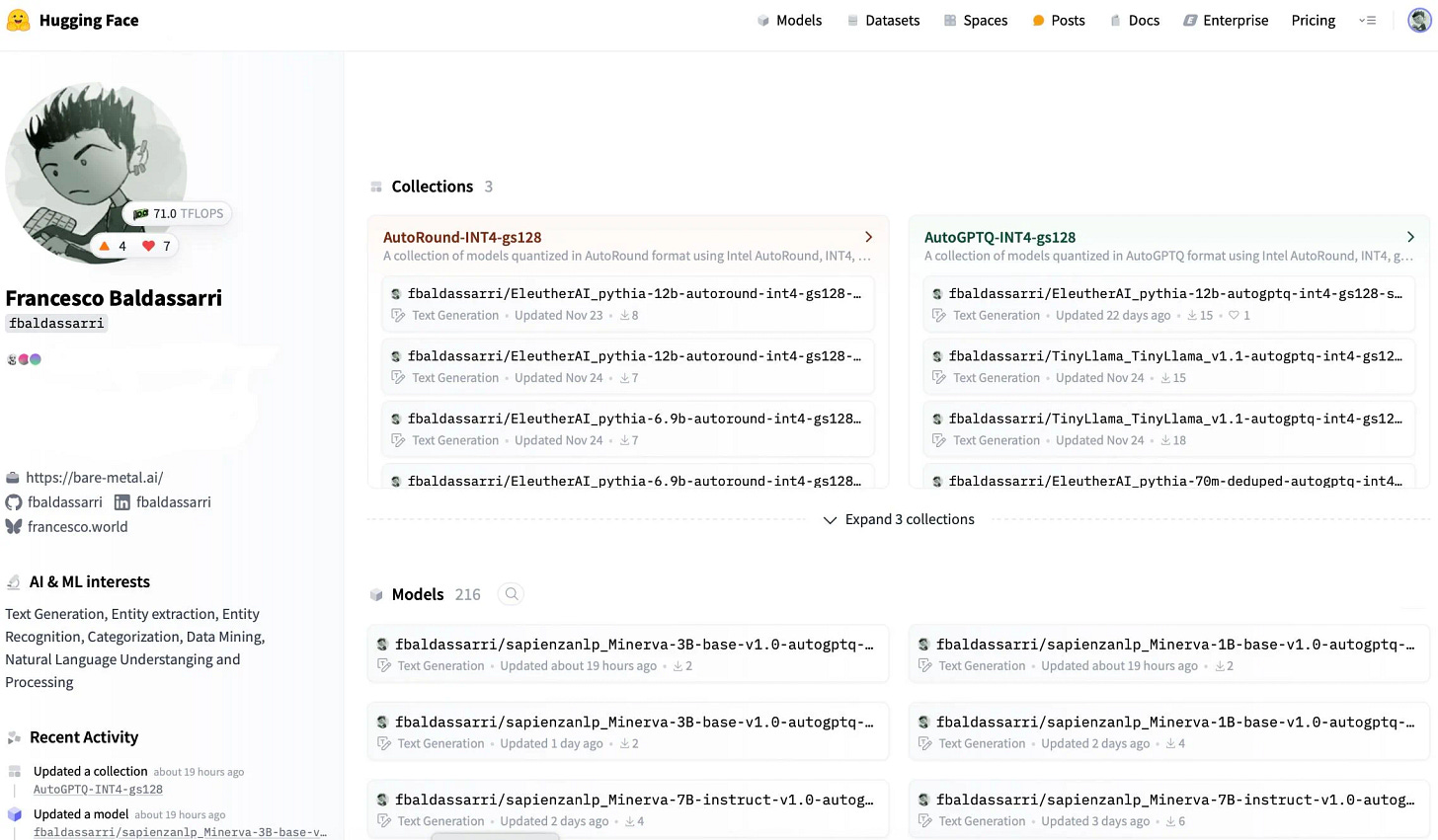Click the fbaldassarri username tag

(x=56, y=323)
